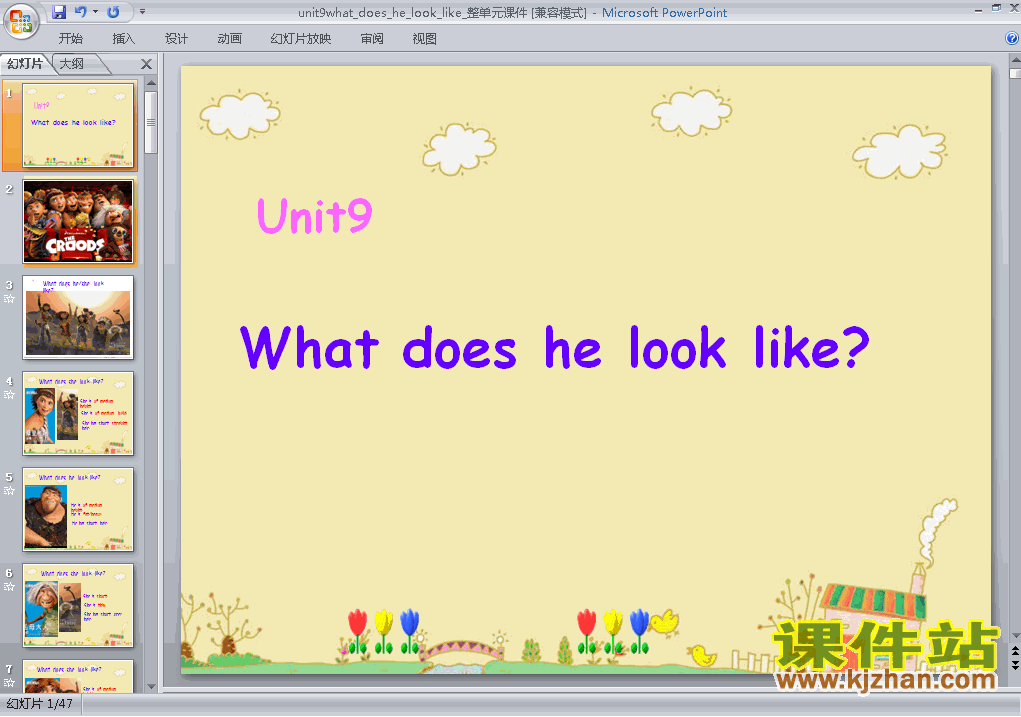This screenshot has height=717, width=1021.
Task: Select slide 3 thumbnail
Action: [78, 317]
